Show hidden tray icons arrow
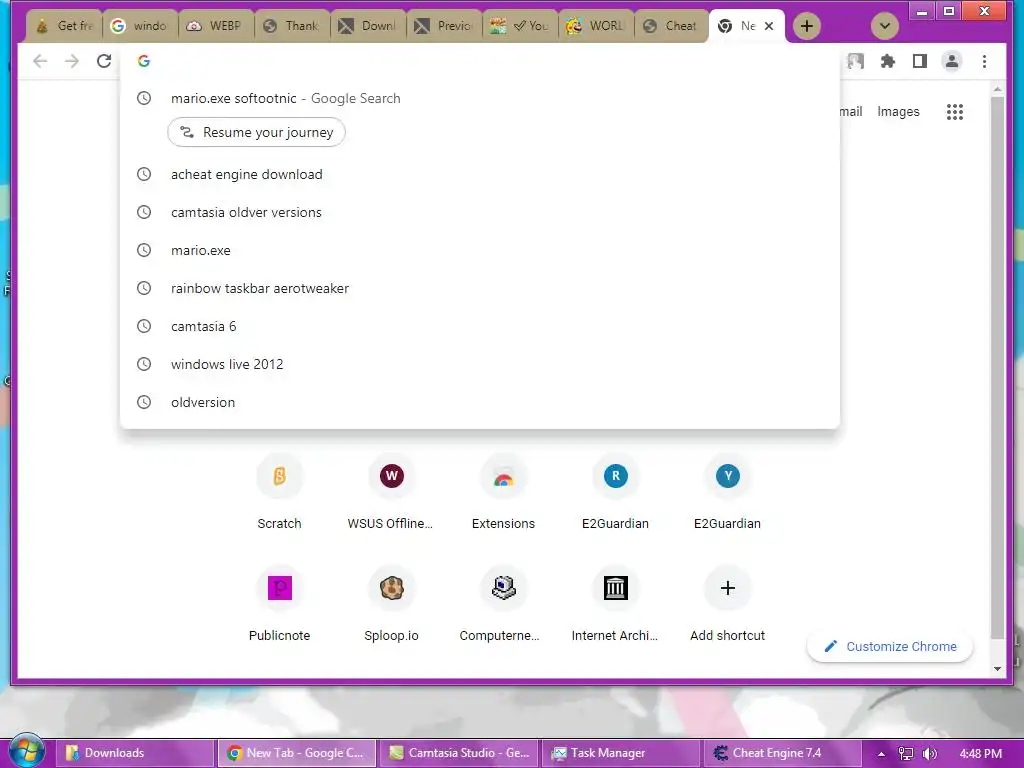Image resolution: width=1024 pixels, height=768 pixels. point(881,754)
